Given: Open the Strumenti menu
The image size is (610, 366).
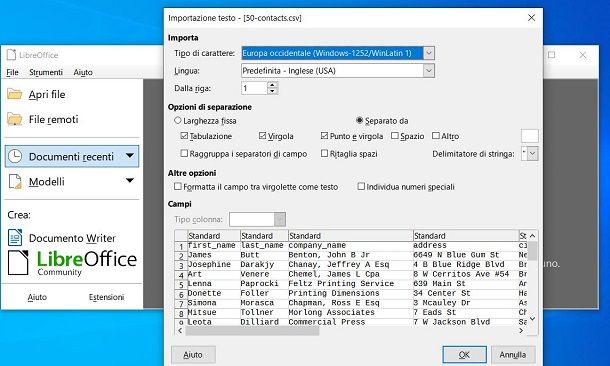Looking at the screenshot, I should click(x=46, y=72).
